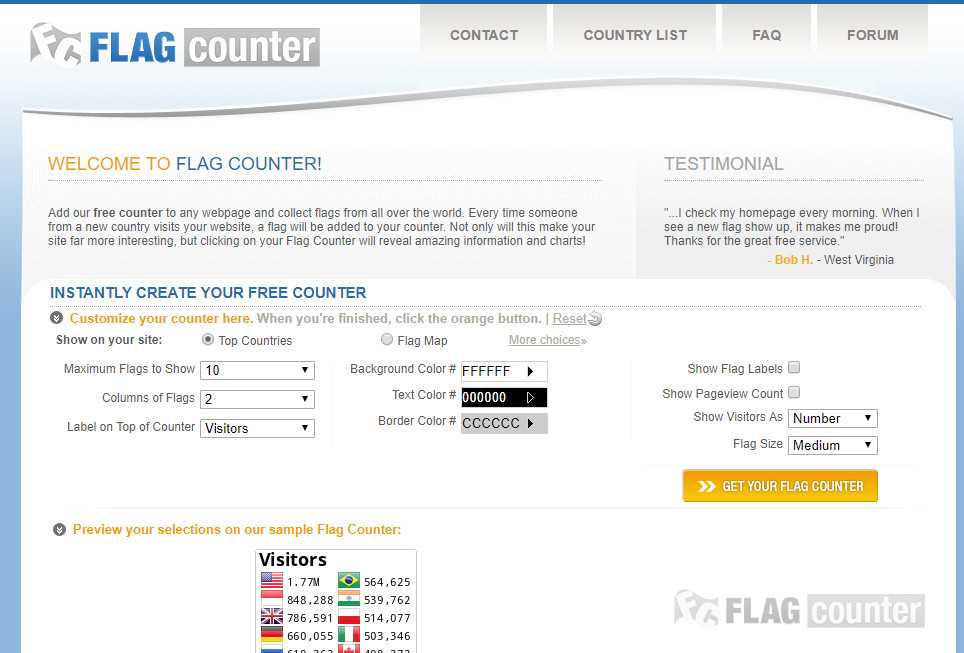Click the Flag Counter logo

175,46
